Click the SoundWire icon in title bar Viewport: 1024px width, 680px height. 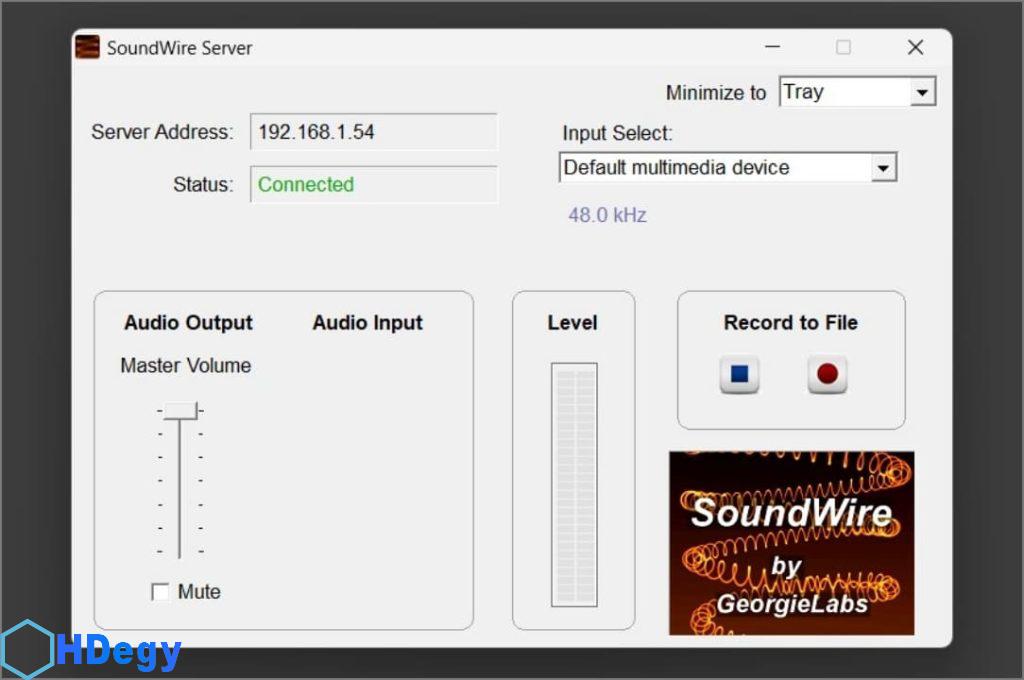pos(88,48)
